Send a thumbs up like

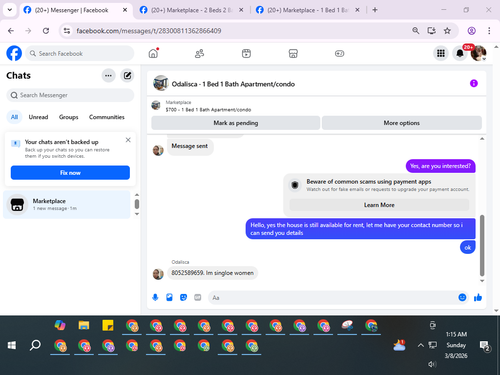point(478,297)
